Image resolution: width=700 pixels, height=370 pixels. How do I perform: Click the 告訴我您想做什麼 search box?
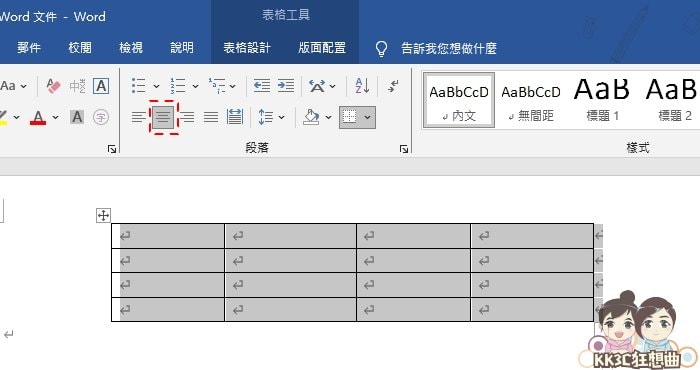449,48
